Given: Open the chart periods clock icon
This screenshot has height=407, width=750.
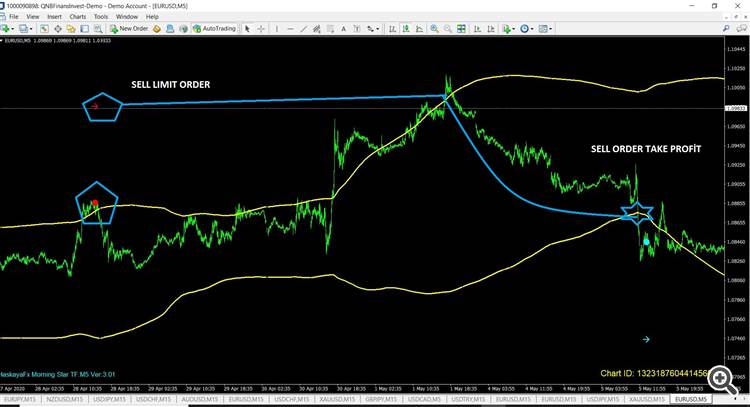Looking at the screenshot, I should coord(524,29).
